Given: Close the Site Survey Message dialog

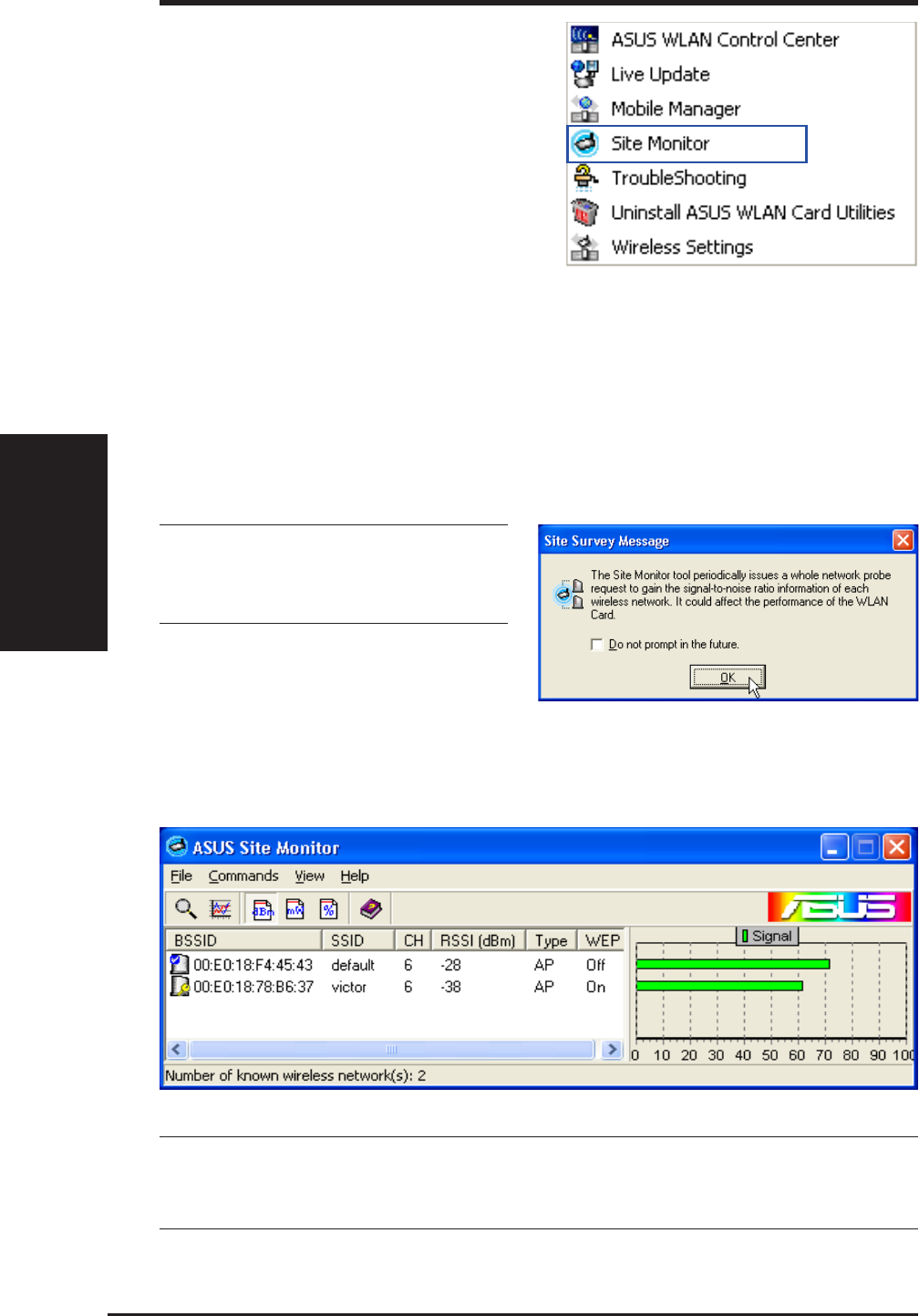Looking at the screenshot, I should point(903,540).
